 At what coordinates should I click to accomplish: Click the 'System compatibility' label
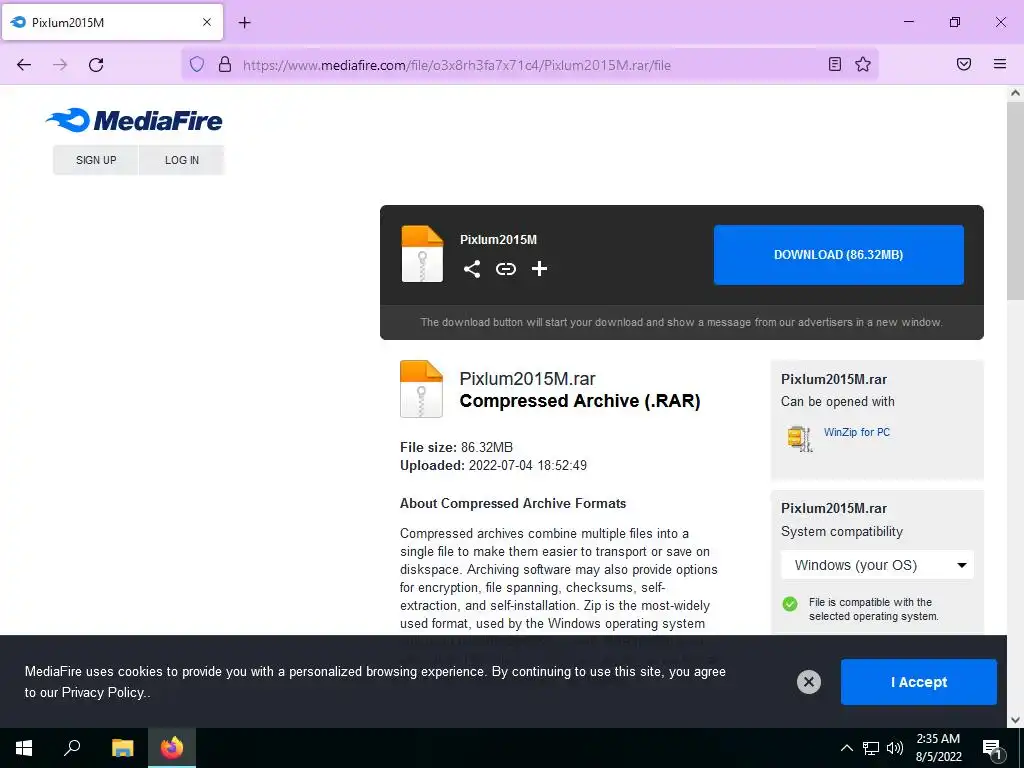[x=842, y=532]
